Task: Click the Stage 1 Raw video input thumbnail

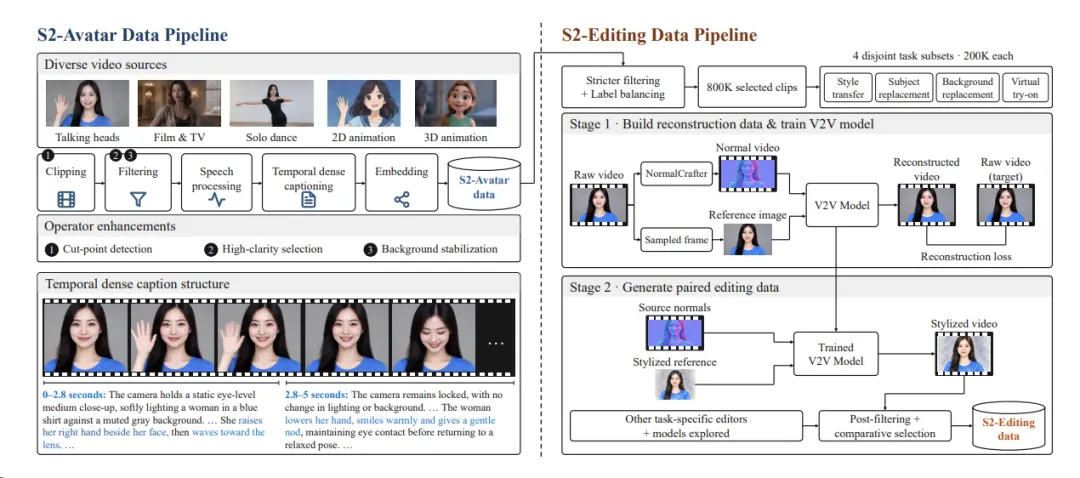Action: (599, 205)
